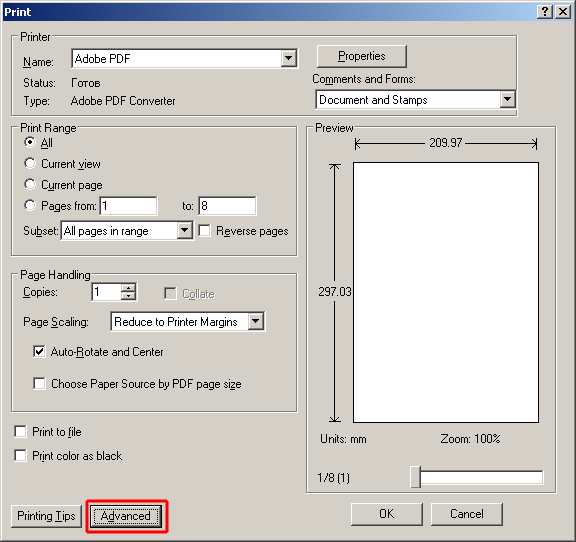Image resolution: width=576 pixels, height=542 pixels.
Task: Click the page preview thumbnail
Action: [x=446, y=292]
